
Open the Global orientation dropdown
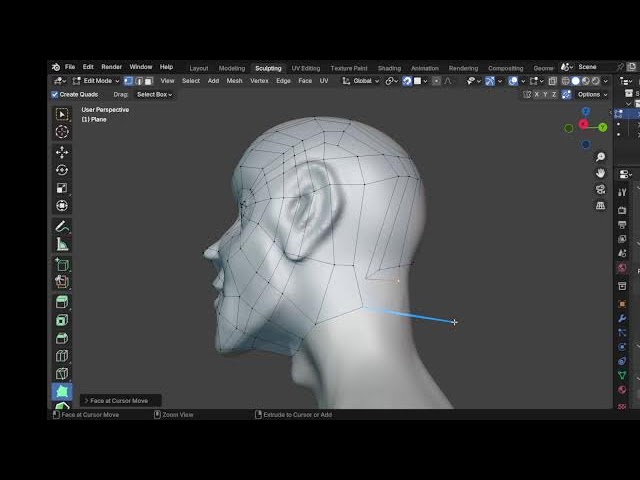pyautogui.click(x=361, y=81)
